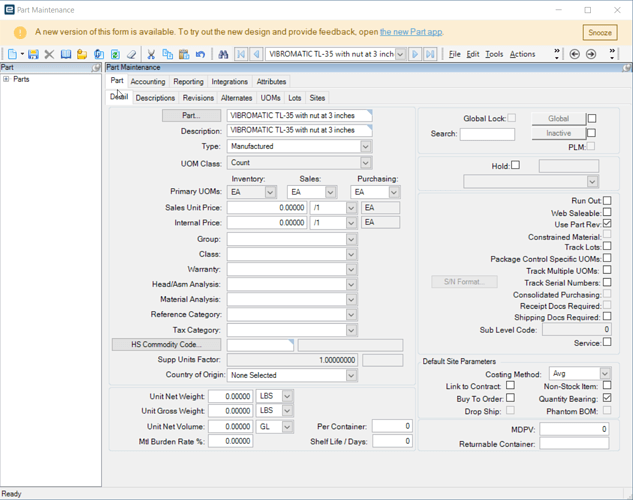Click the Part... button
Screen dimensions: 633x500
click(x=191, y=115)
